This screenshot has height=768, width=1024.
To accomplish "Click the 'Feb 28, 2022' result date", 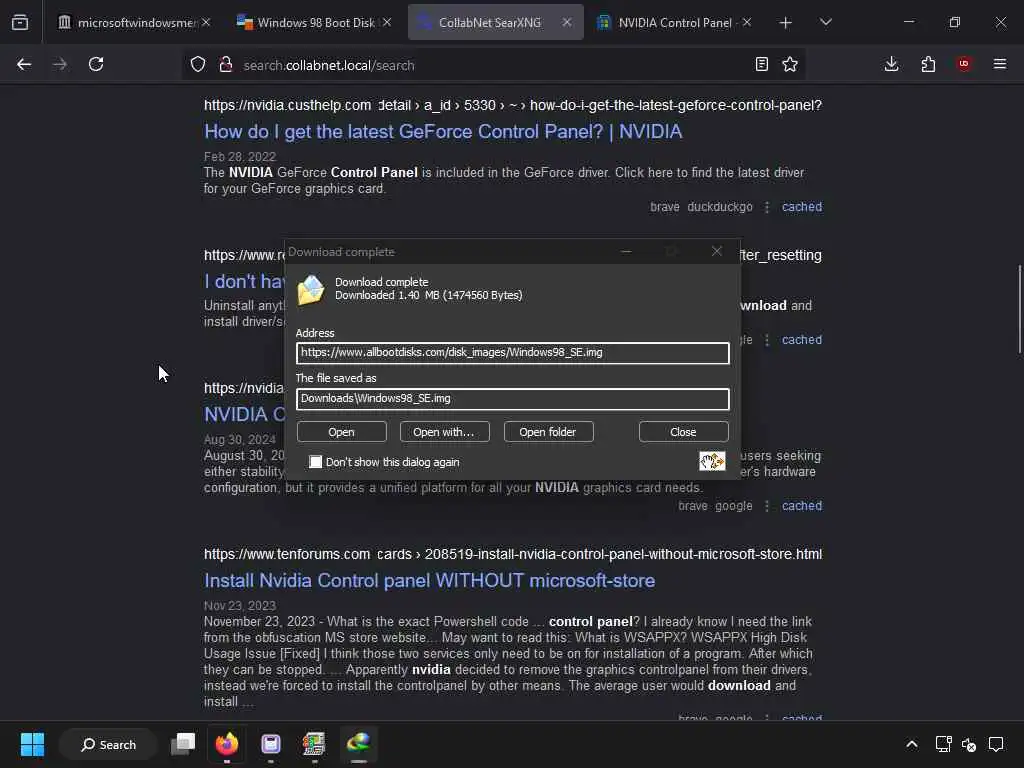I will (240, 157).
